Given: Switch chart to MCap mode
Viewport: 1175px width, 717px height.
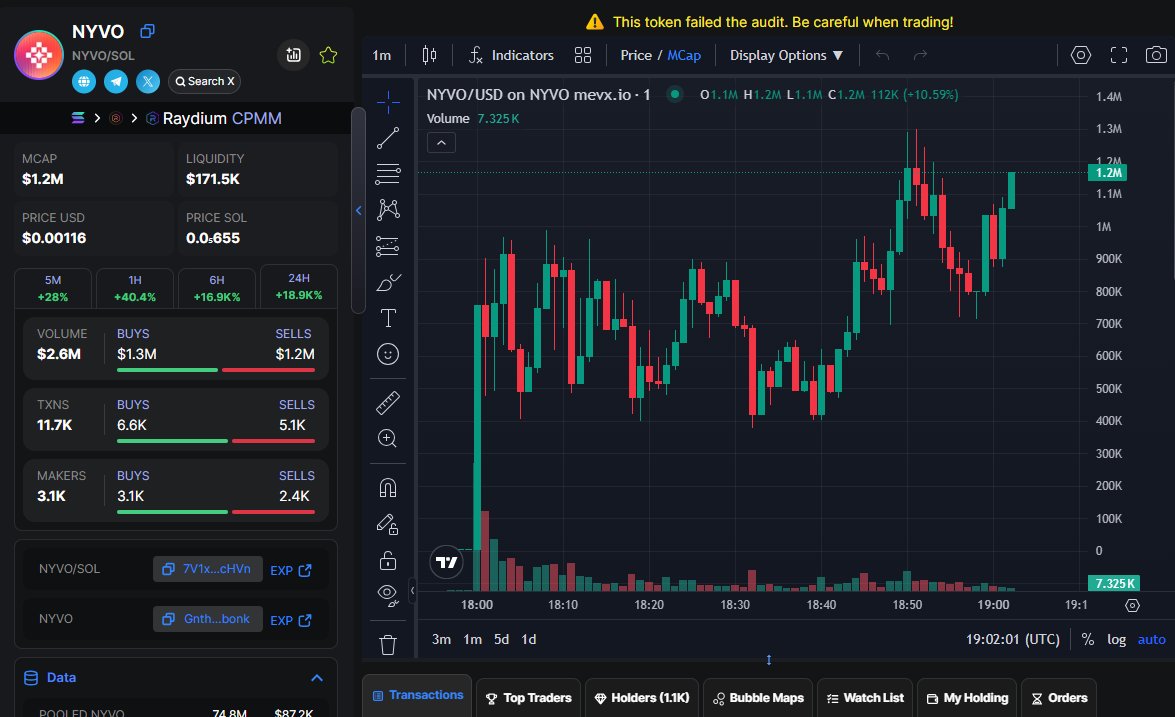Looking at the screenshot, I should [684, 55].
